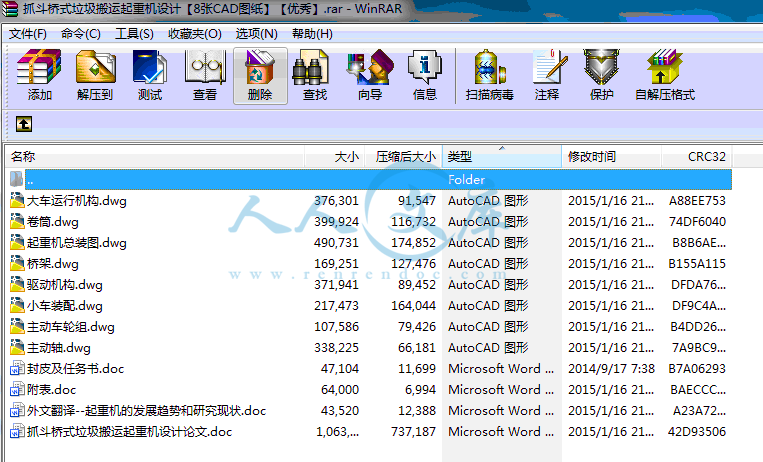Select the parent folder '..' row
The image size is (763, 462).
pyautogui.click(x=370, y=180)
